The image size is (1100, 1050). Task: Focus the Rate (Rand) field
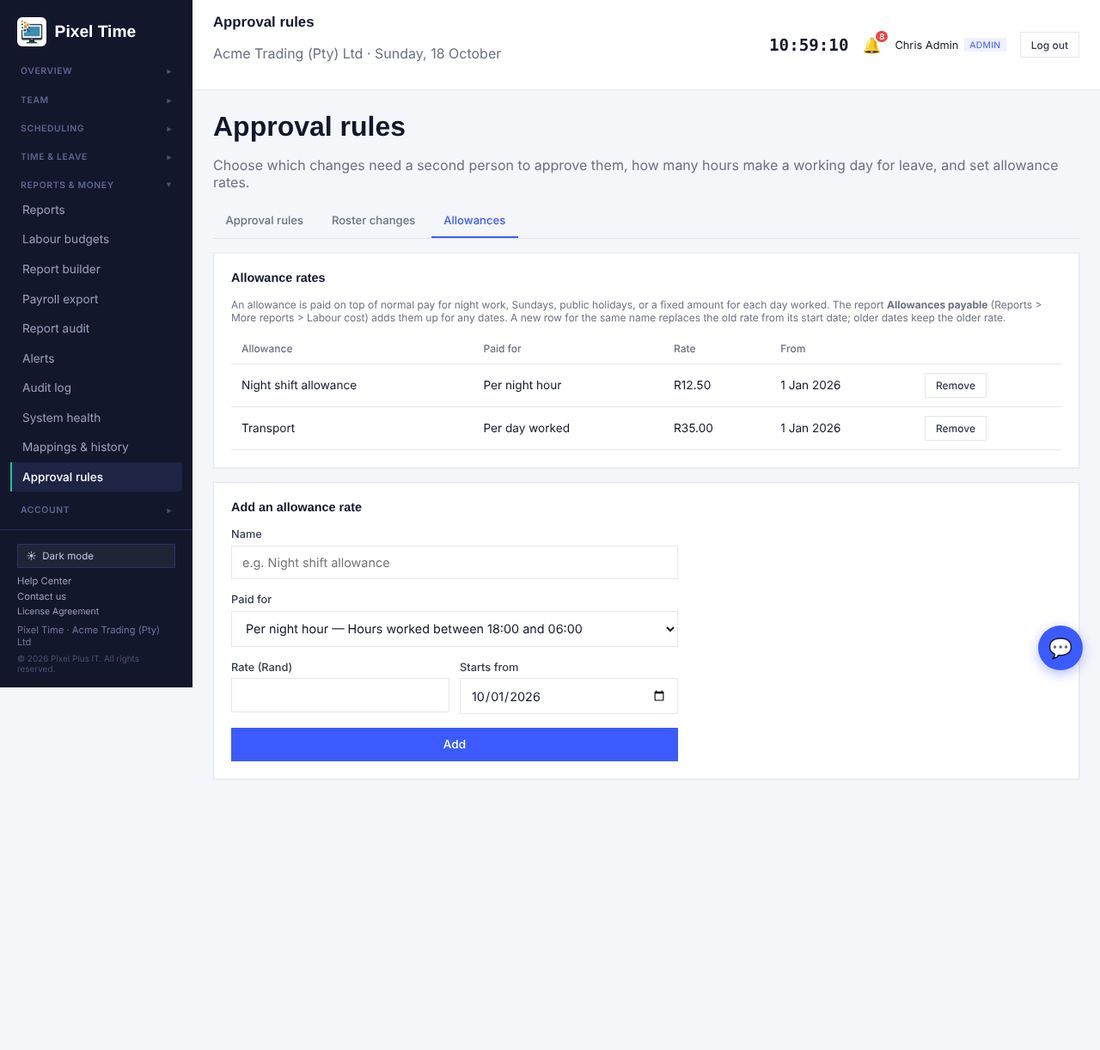[340, 695]
